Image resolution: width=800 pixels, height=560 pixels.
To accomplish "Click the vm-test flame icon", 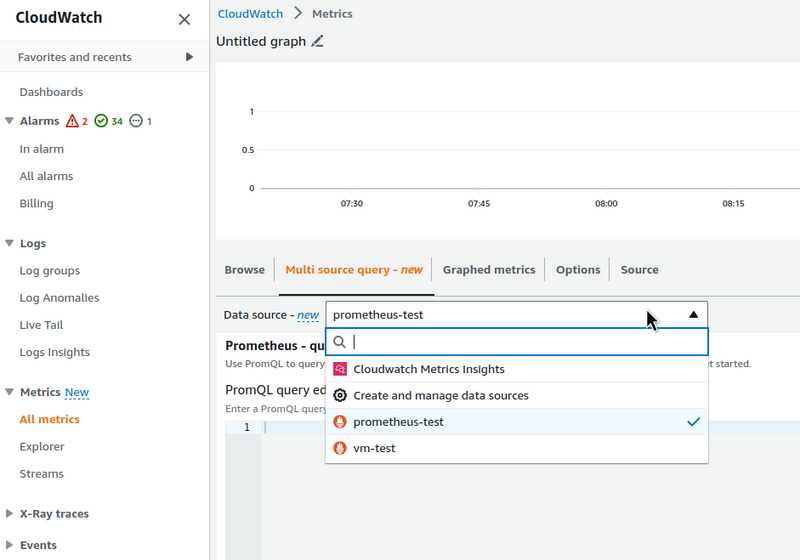I will point(340,448).
